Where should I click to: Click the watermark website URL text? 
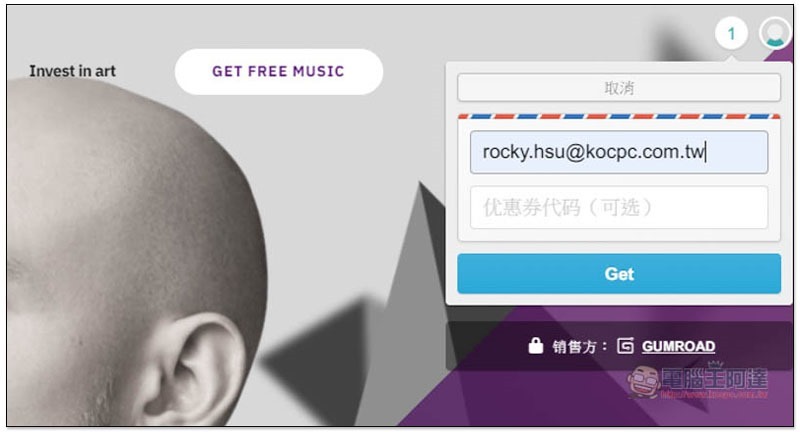click(x=714, y=394)
